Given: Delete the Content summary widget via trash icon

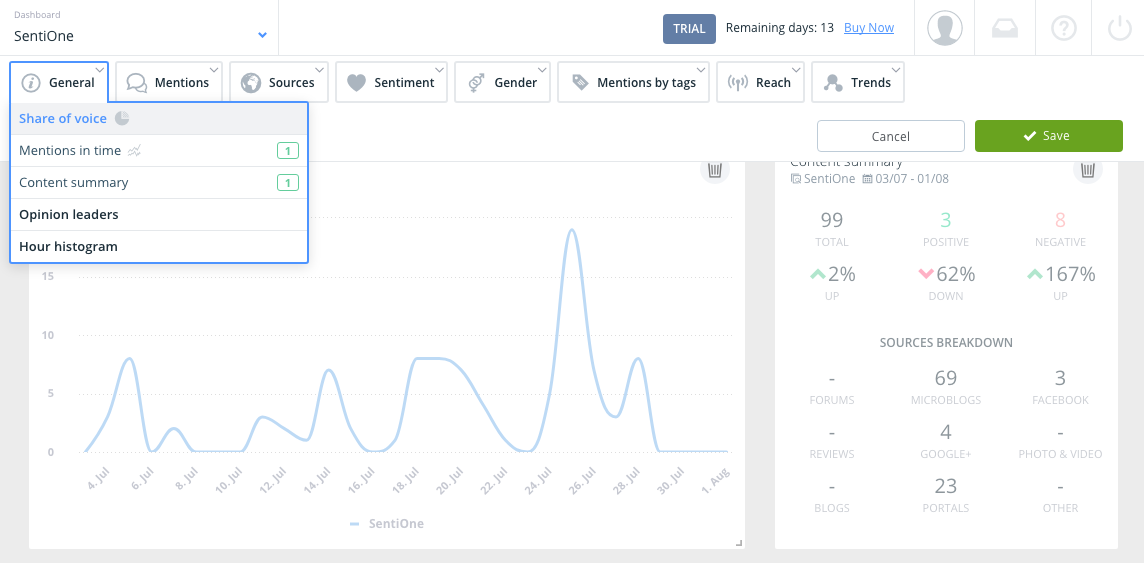Looking at the screenshot, I should point(1087,170).
